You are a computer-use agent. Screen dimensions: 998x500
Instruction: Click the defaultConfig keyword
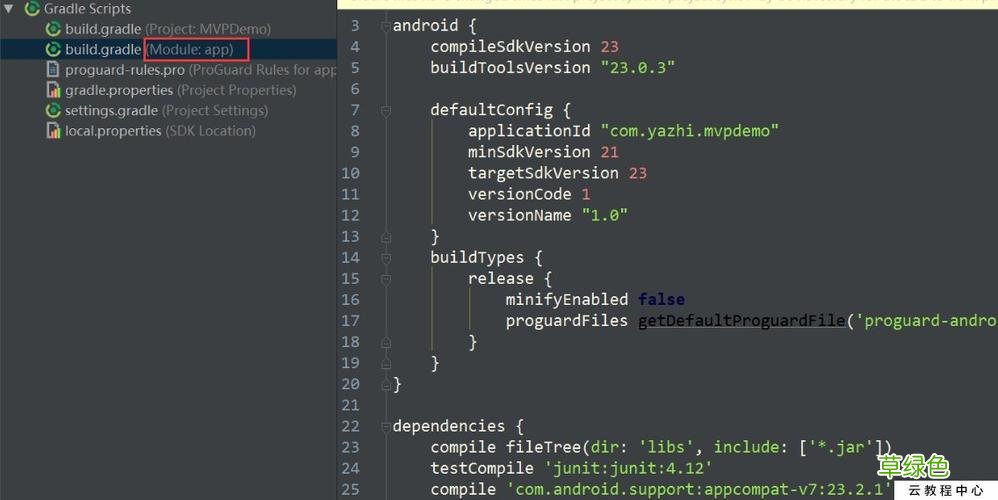491,110
